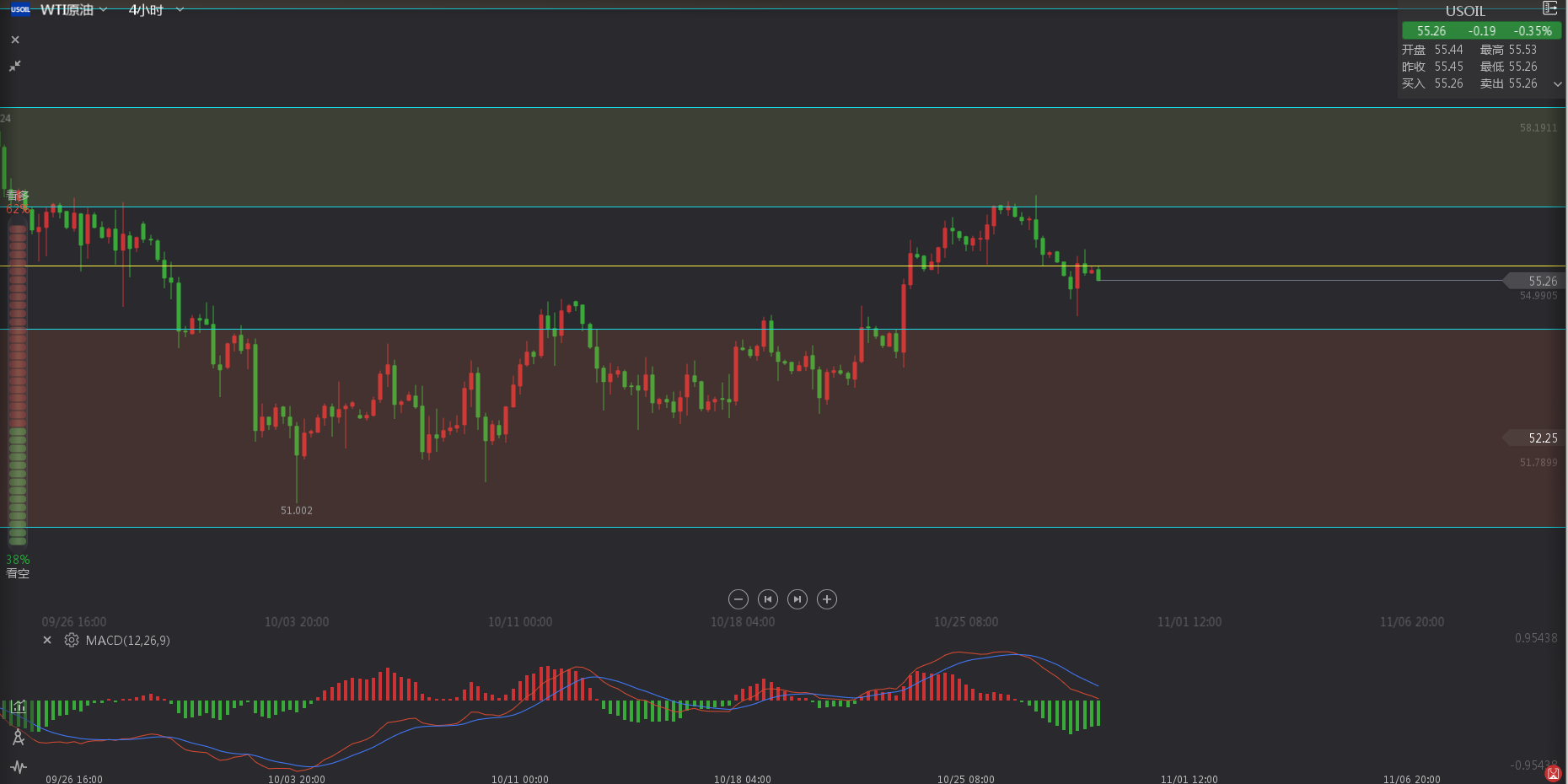Viewport: 1568px width, 784px height.
Task: Zoom in the chart with plus button
Action: click(827, 599)
